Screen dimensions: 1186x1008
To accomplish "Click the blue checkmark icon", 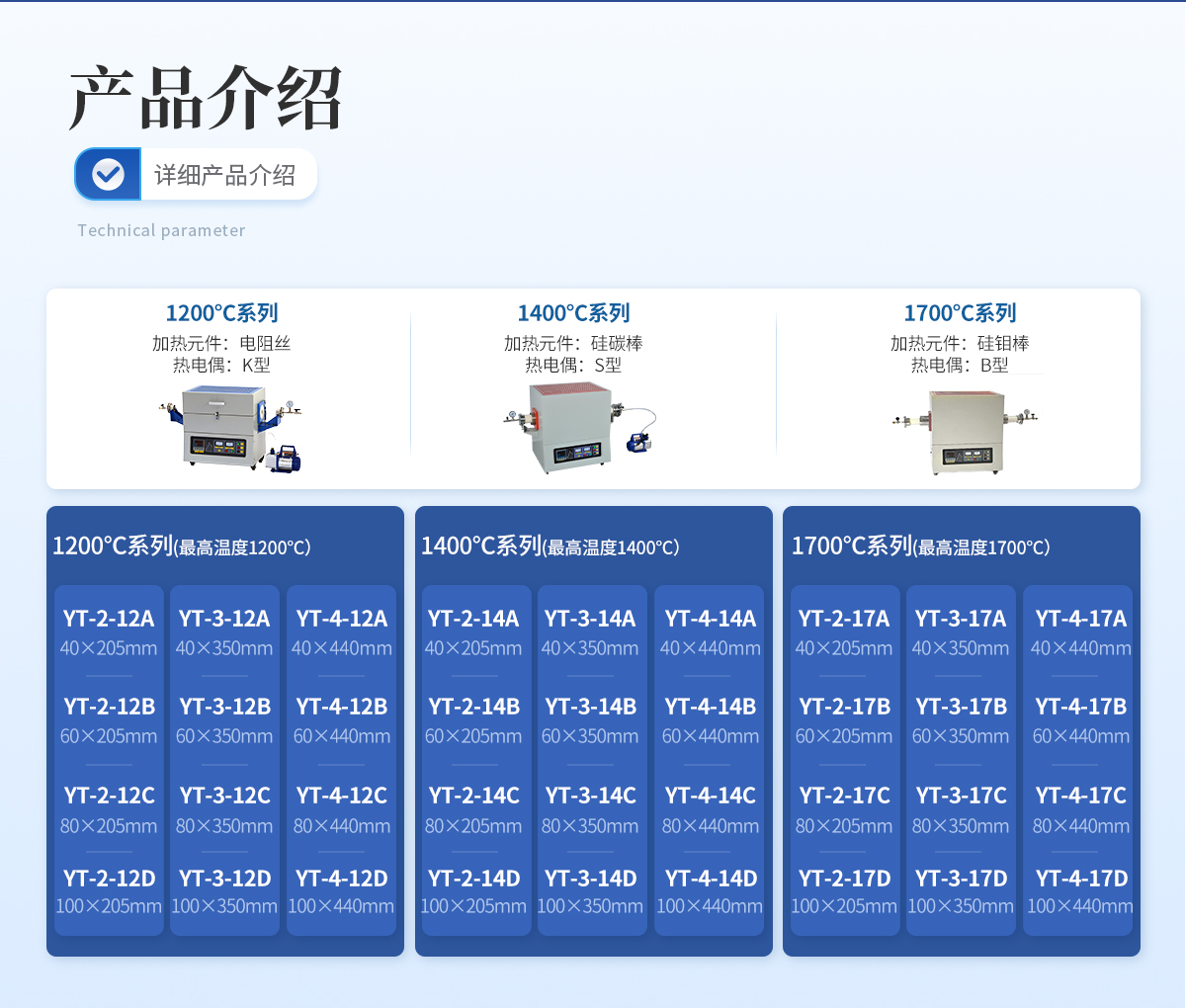I will pyautogui.click(x=108, y=174).
